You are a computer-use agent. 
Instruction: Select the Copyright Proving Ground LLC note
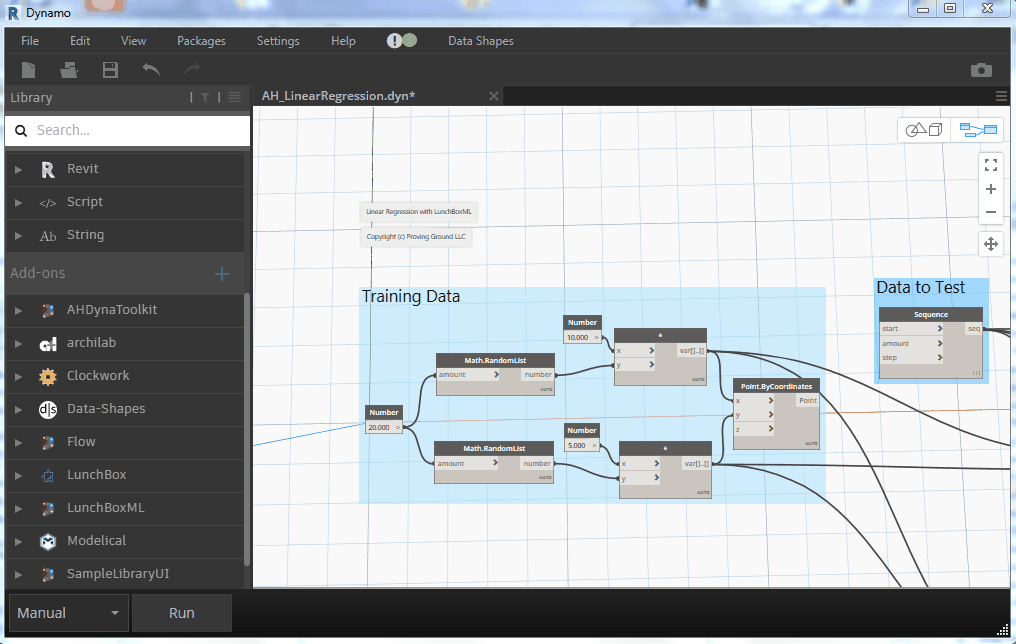tap(416, 236)
